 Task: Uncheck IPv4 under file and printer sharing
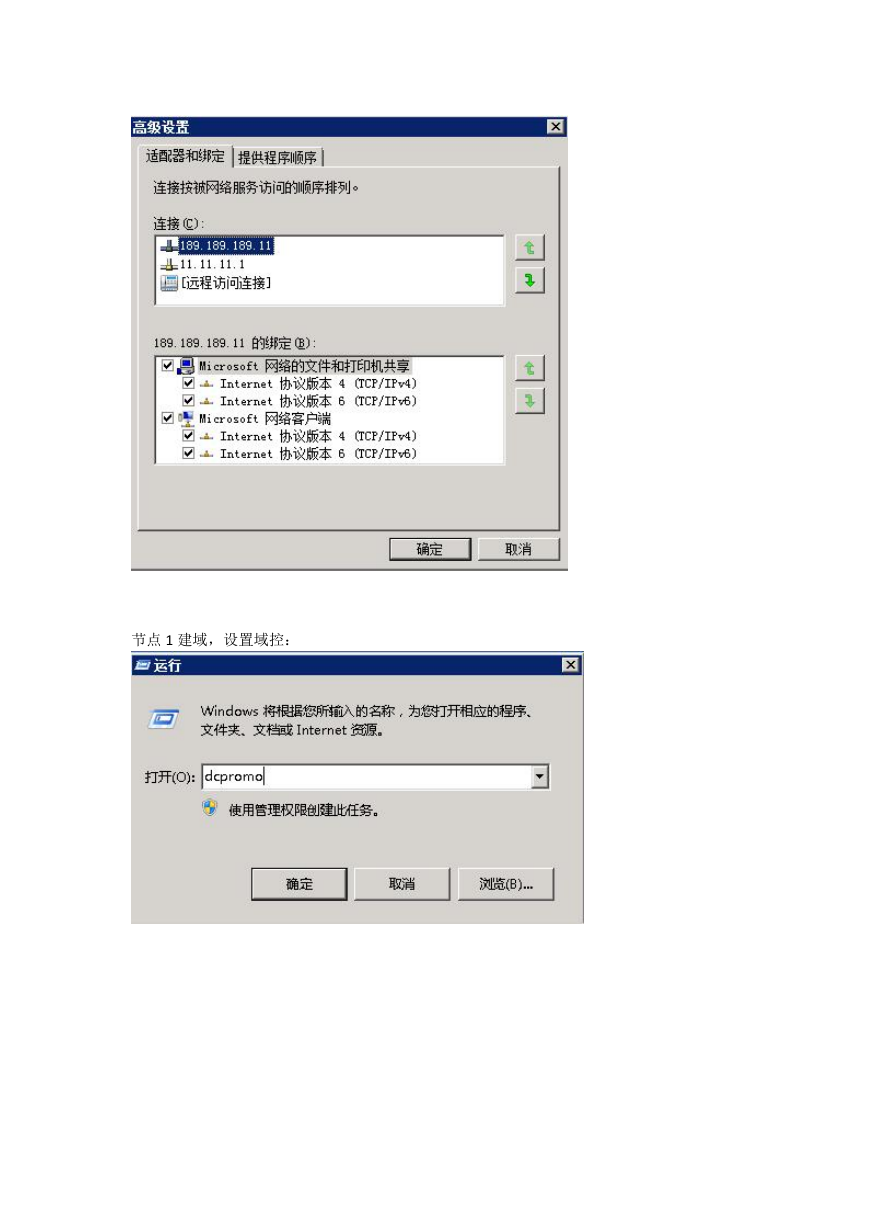pos(189,384)
